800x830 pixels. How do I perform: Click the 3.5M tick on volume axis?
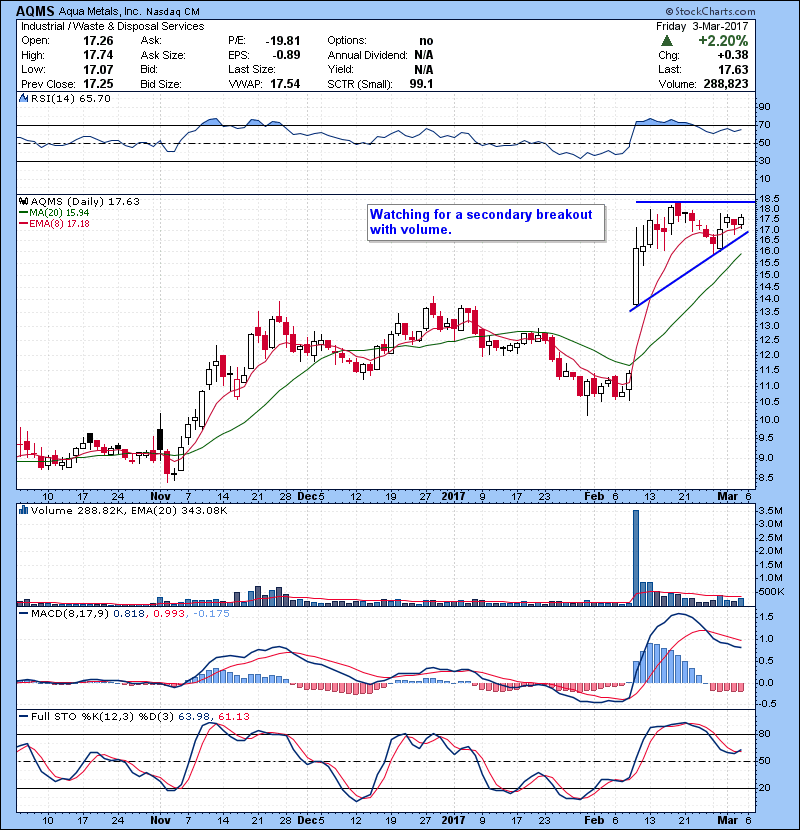770,511
